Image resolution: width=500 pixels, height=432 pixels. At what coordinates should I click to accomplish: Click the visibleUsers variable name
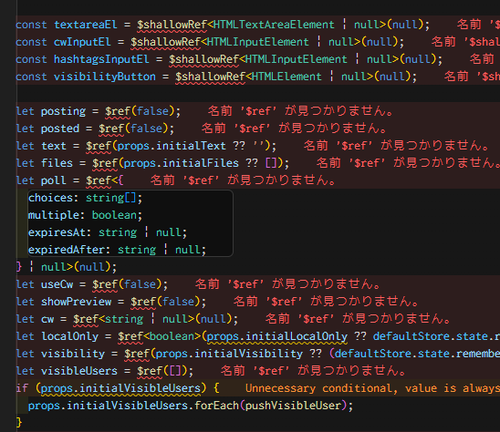pos(79,371)
